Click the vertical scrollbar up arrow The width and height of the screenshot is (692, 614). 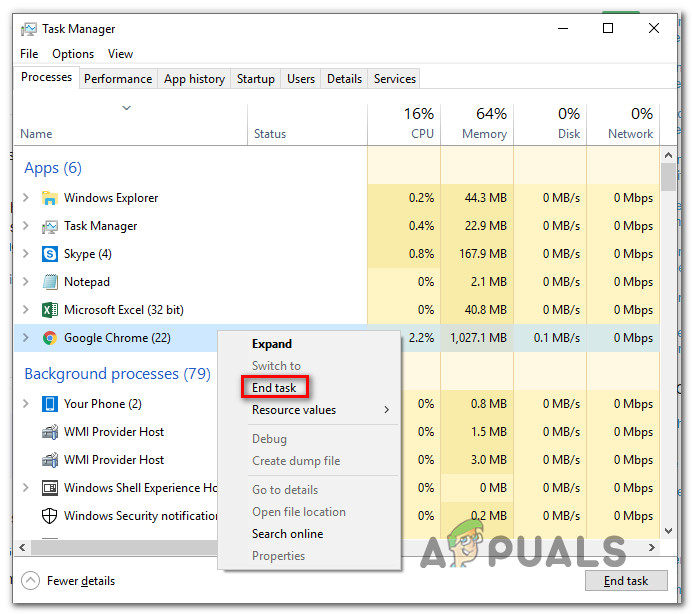tap(668, 155)
